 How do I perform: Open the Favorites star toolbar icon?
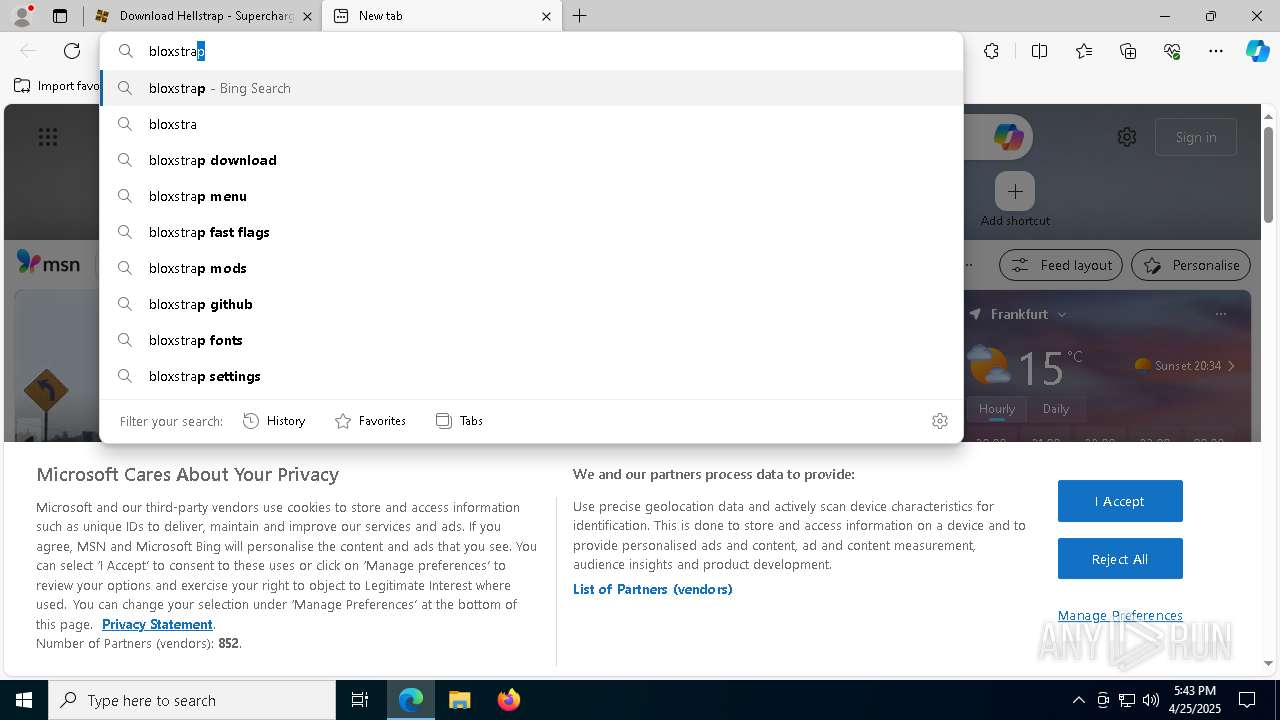tap(1084, 51)
